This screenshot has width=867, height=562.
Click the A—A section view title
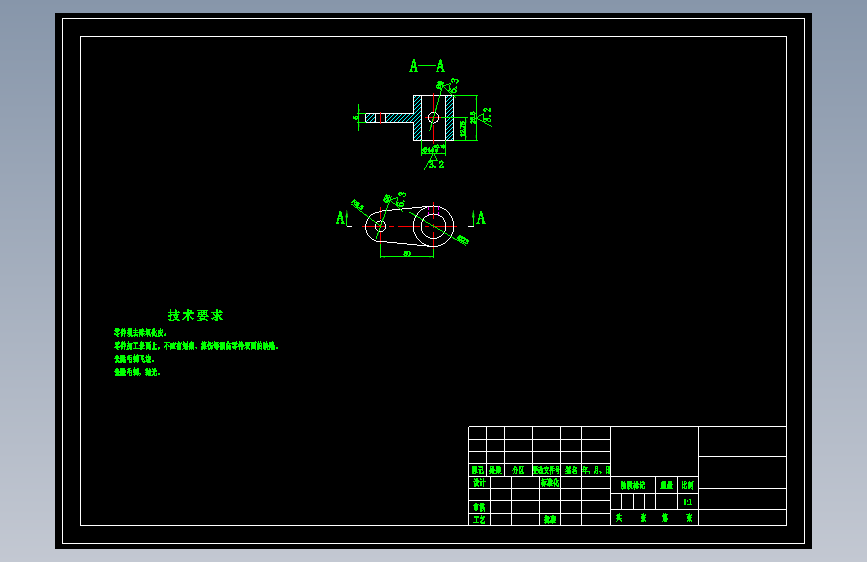tap(427, 66)
